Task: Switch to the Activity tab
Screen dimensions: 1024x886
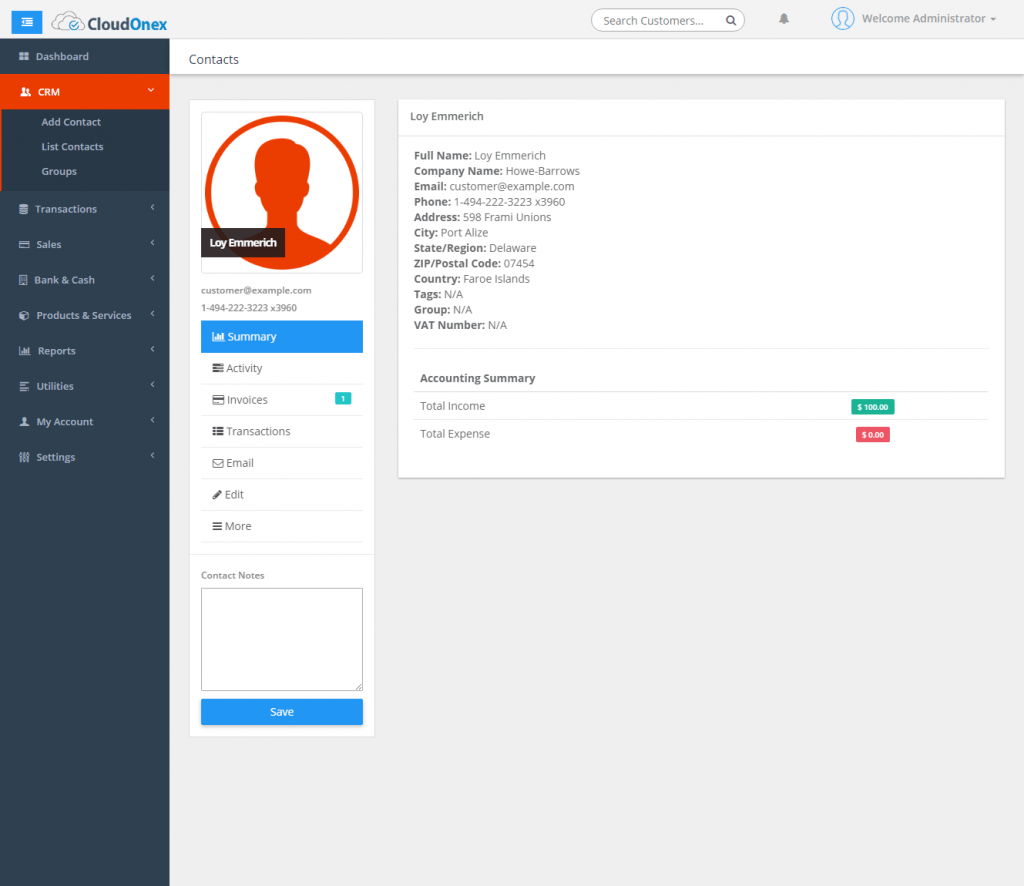Action: pos(244,368)
